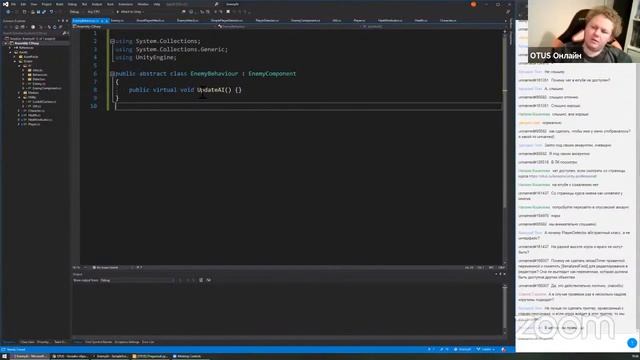Open the File menu
Image resolution: width=640 pixels, height=360 pixels.
pyautogui.click(x=13, y=4)
